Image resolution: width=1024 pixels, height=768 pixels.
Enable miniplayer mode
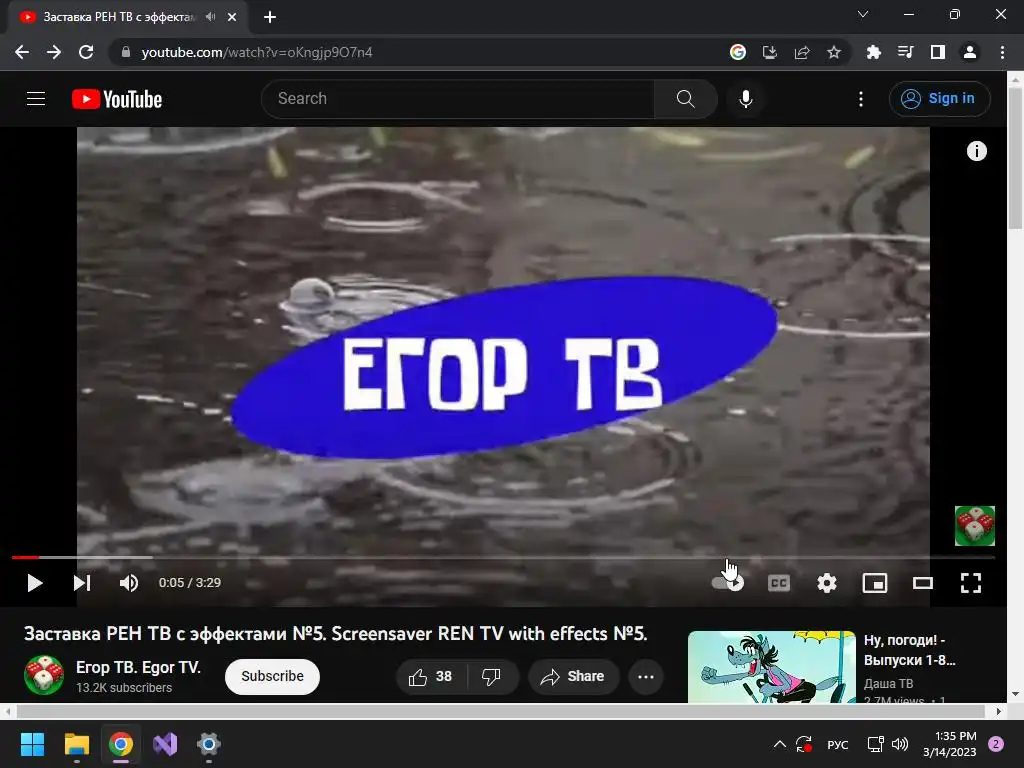point(875,583)
